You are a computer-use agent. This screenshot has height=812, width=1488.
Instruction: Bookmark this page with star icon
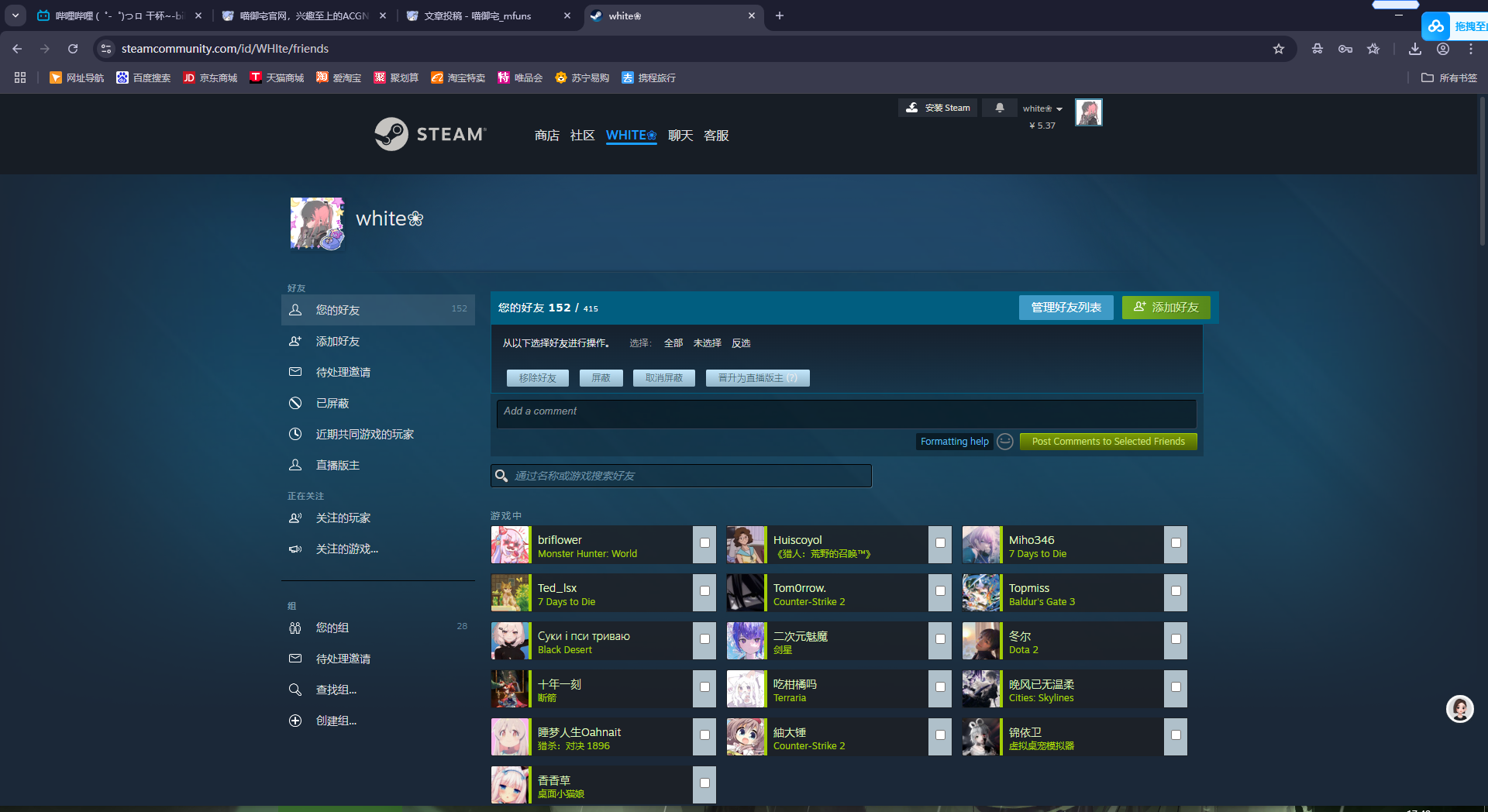tap(1279, 49)
